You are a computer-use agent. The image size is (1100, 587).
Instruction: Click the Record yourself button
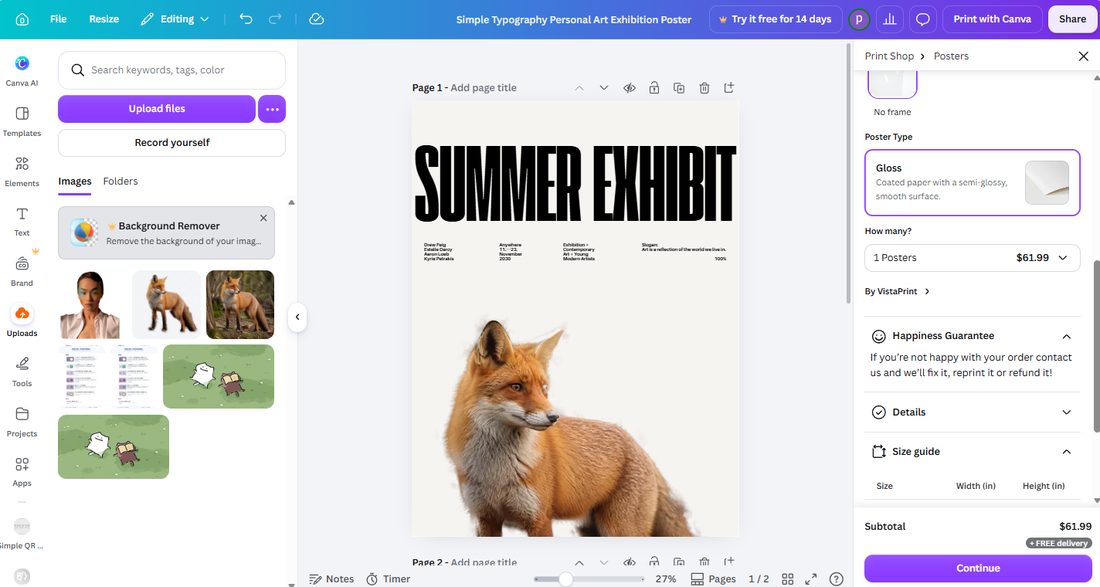[172, 142]
